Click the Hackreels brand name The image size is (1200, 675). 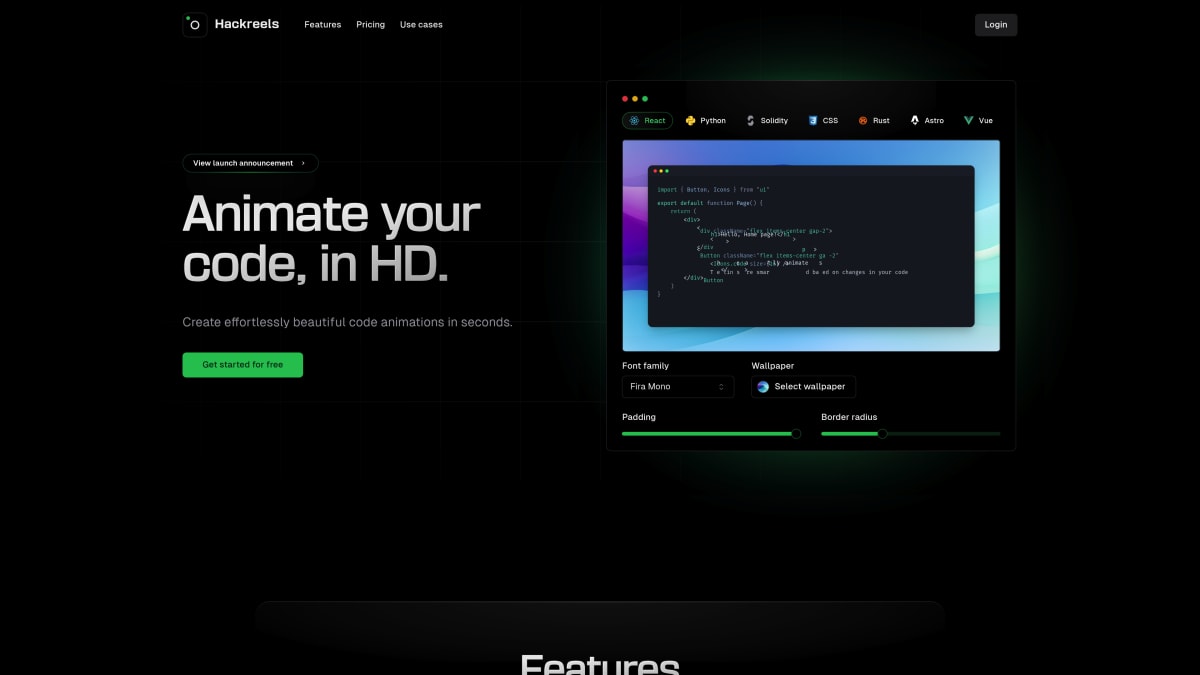pos(247,24)
